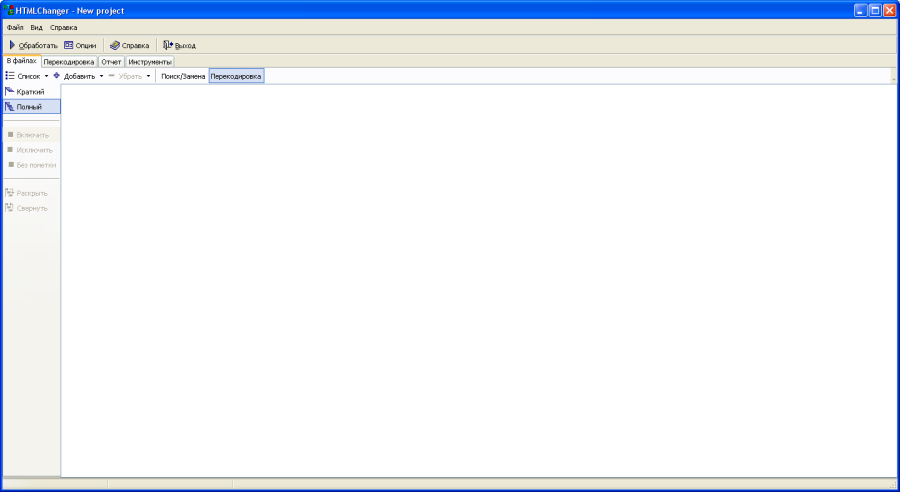900x492 pixels.
Task: Click the Выход exit door icon
Action: pyautogui.click(x=168, y=45)
